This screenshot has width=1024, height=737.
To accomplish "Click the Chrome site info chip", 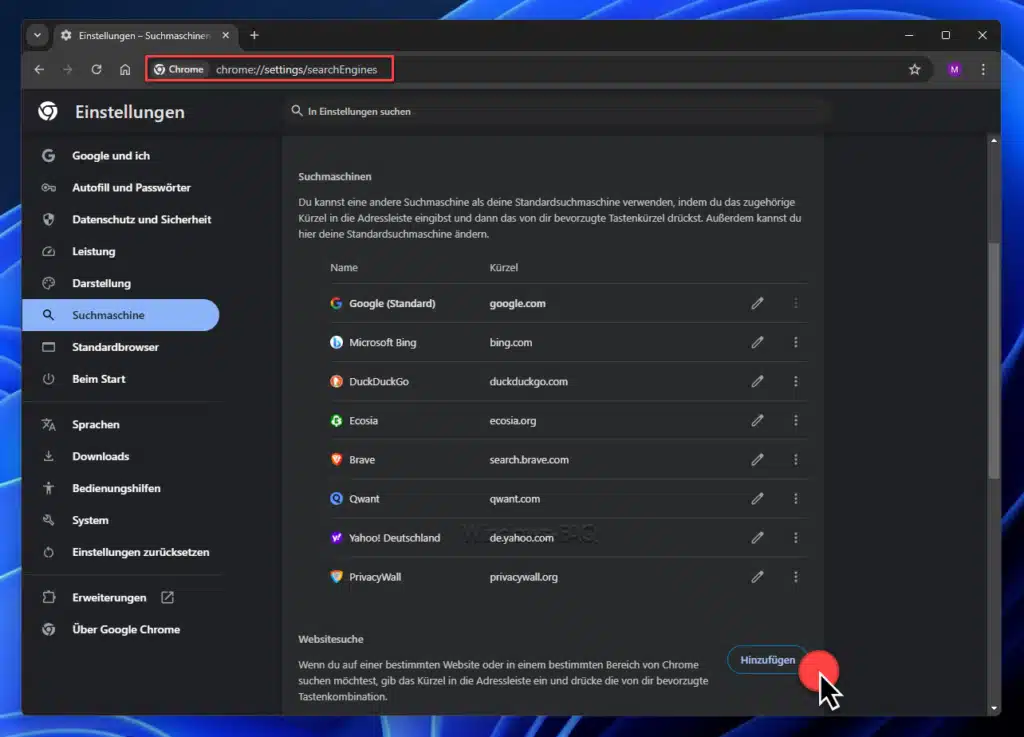I will (x=179, y=69).
